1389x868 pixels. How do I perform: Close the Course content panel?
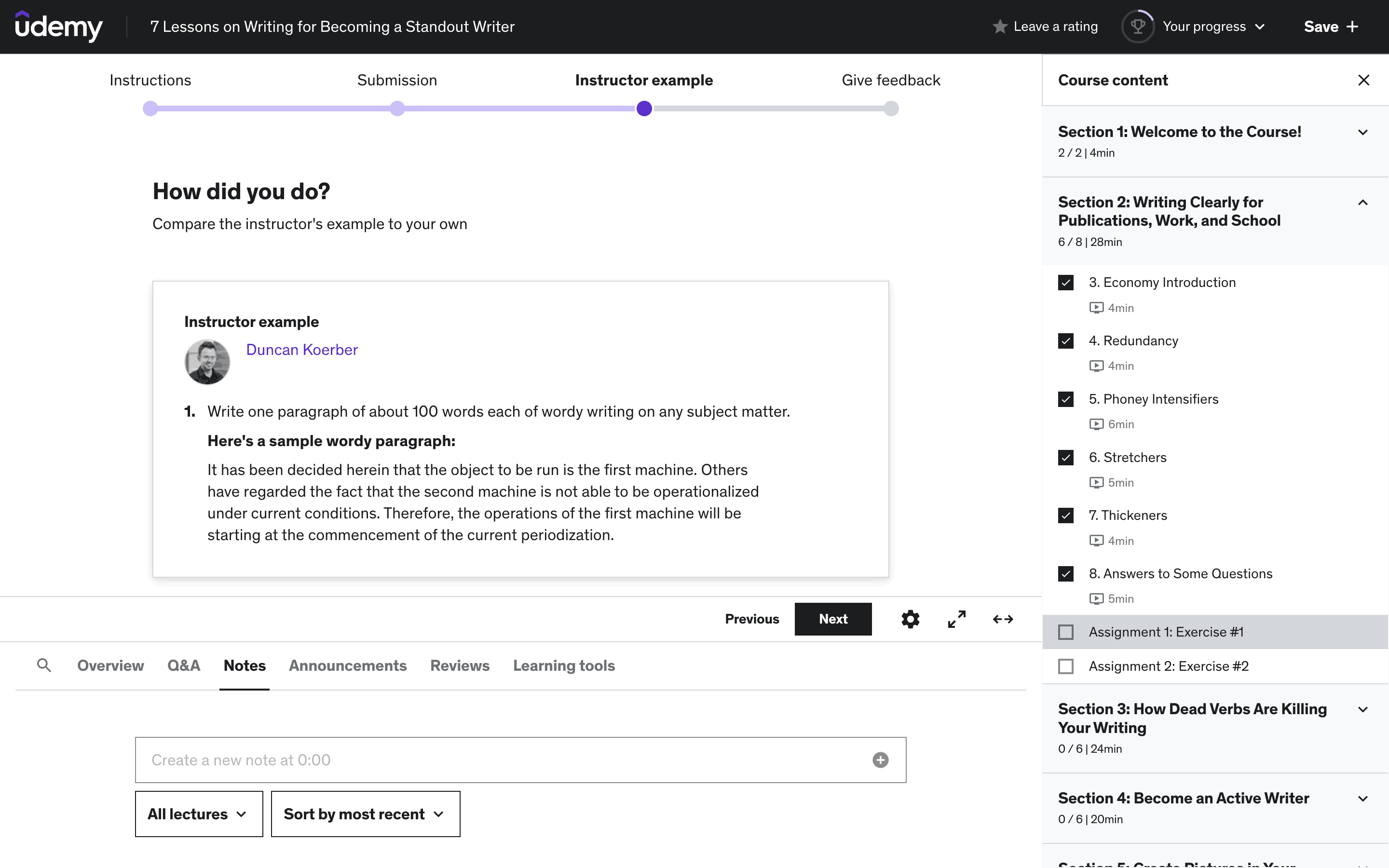1364,81
